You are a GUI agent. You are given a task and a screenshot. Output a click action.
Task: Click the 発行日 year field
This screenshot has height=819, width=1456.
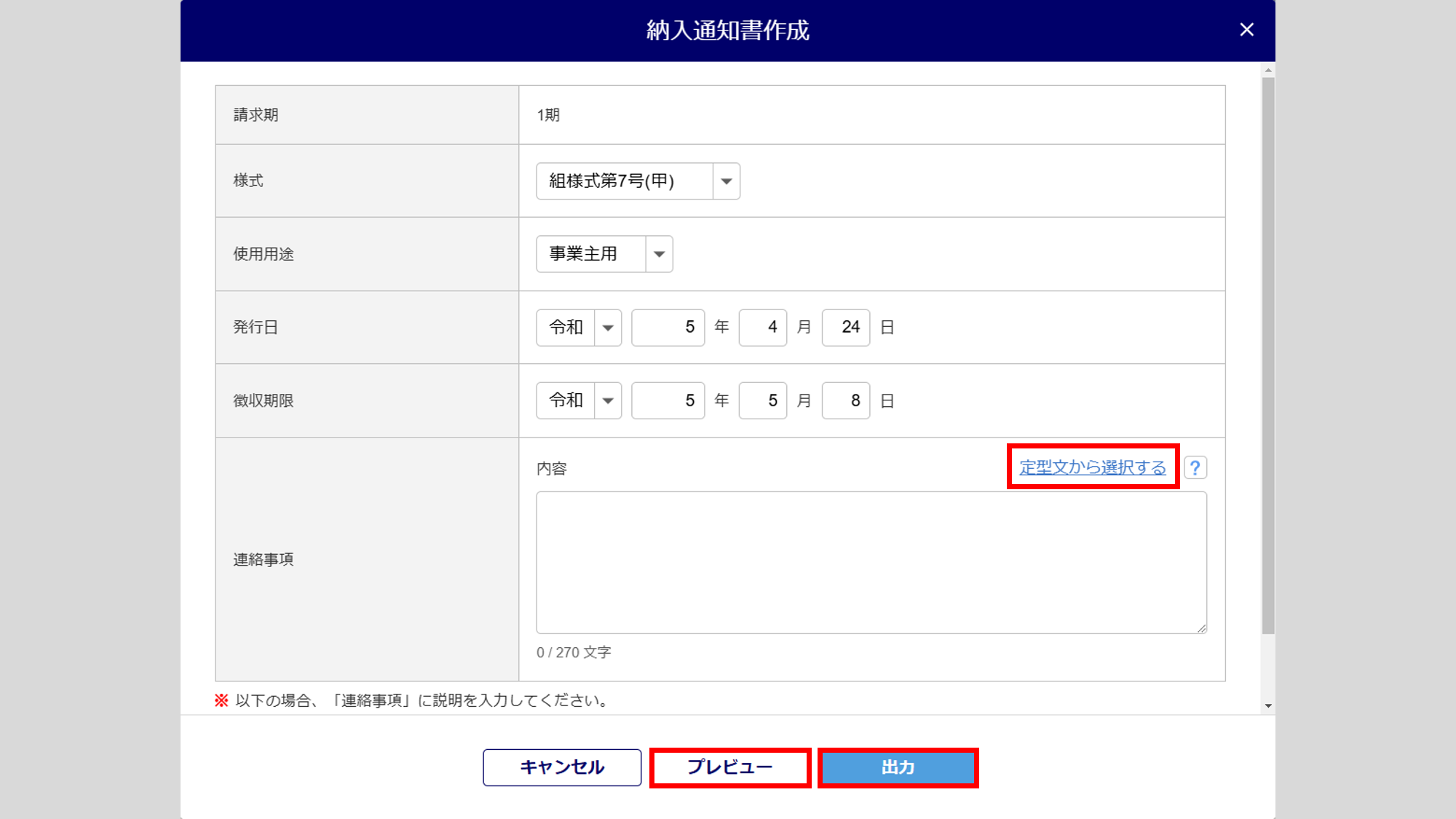pyautogui.click(x=668, y=328)
